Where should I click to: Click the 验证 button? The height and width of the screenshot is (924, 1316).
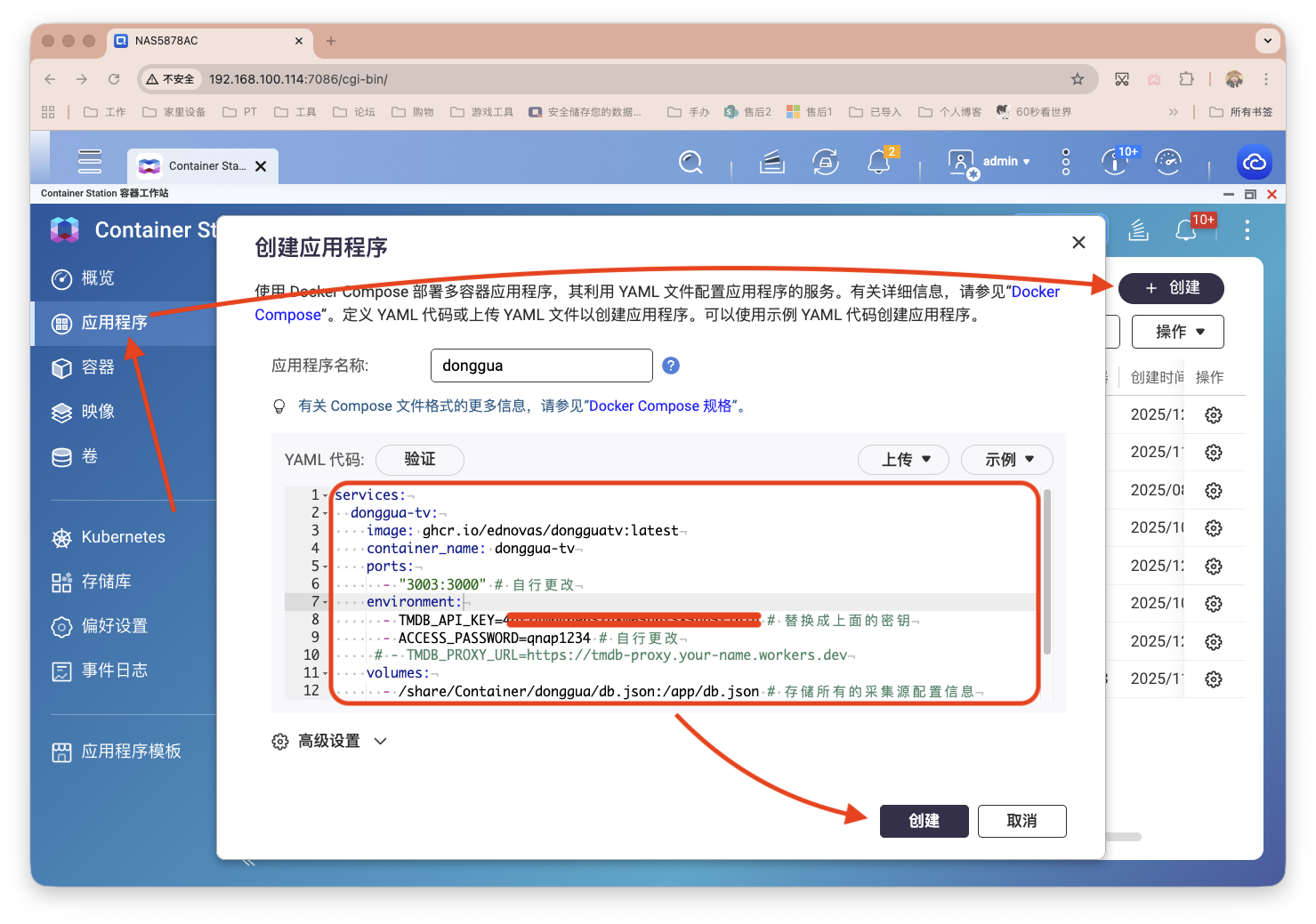point(420,460)
